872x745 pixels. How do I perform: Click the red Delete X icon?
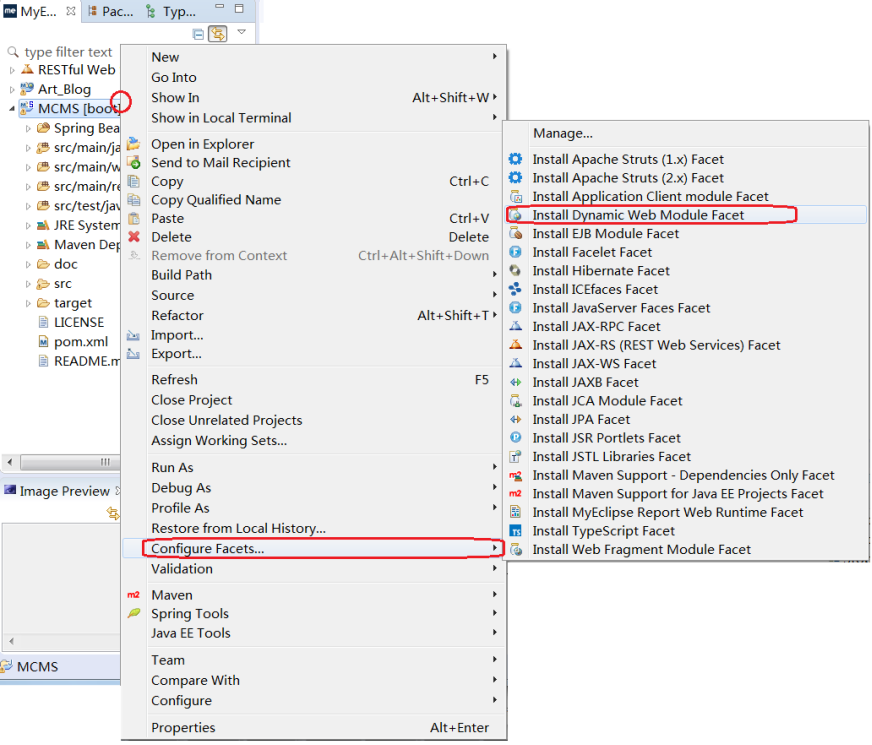133,237
